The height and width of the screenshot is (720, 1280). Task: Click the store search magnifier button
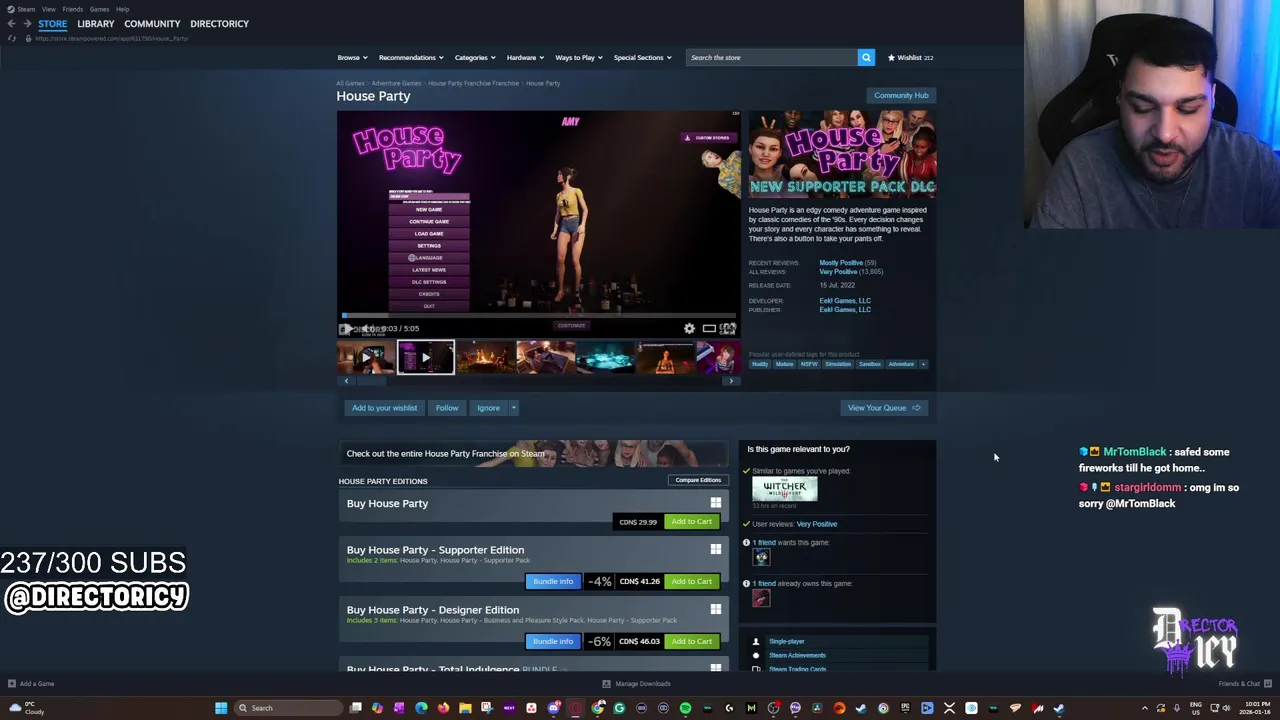pyautogui.click(x=866, y=57)
